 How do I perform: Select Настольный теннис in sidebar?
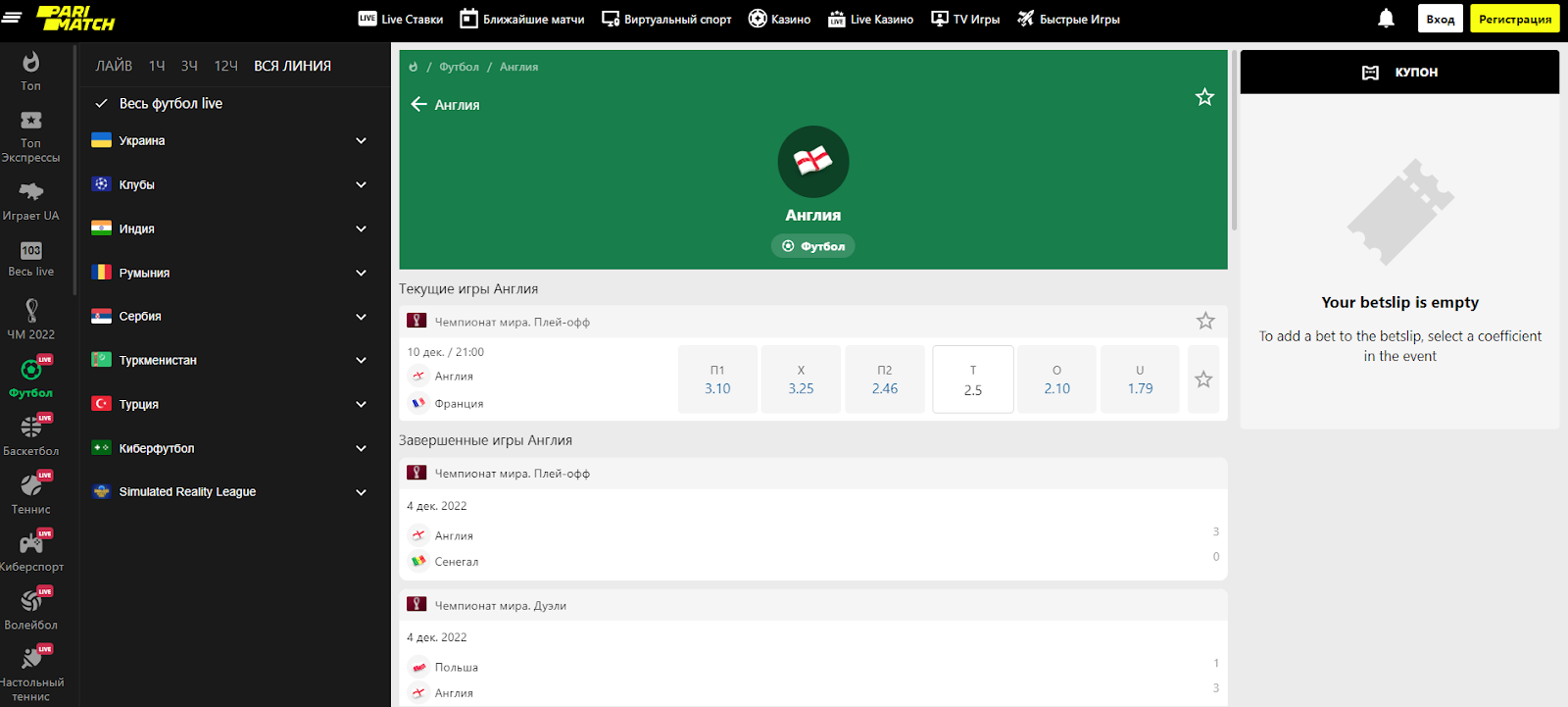click(31, 675)
